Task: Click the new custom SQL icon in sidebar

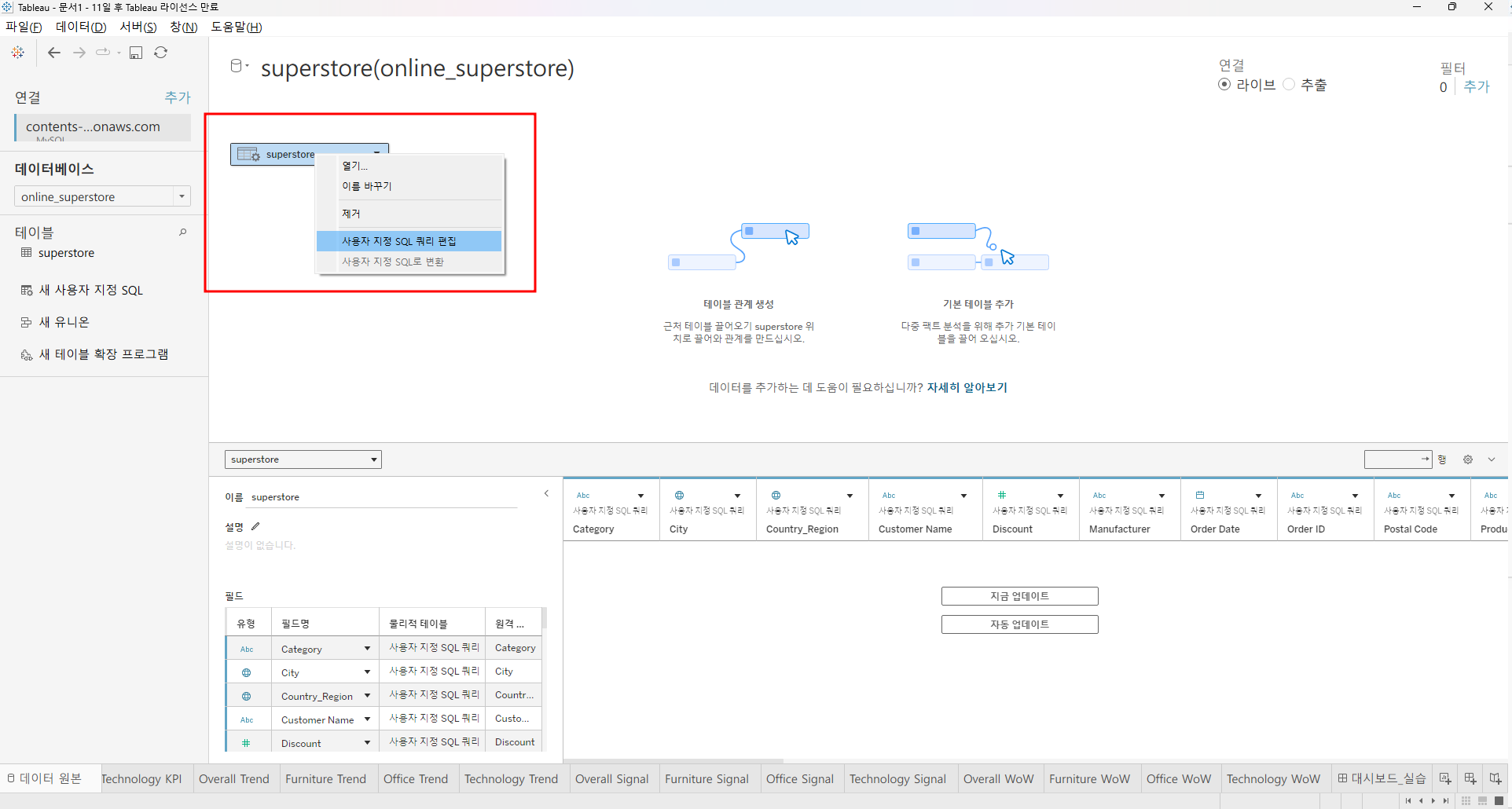Action: click(x=27, y=290)
